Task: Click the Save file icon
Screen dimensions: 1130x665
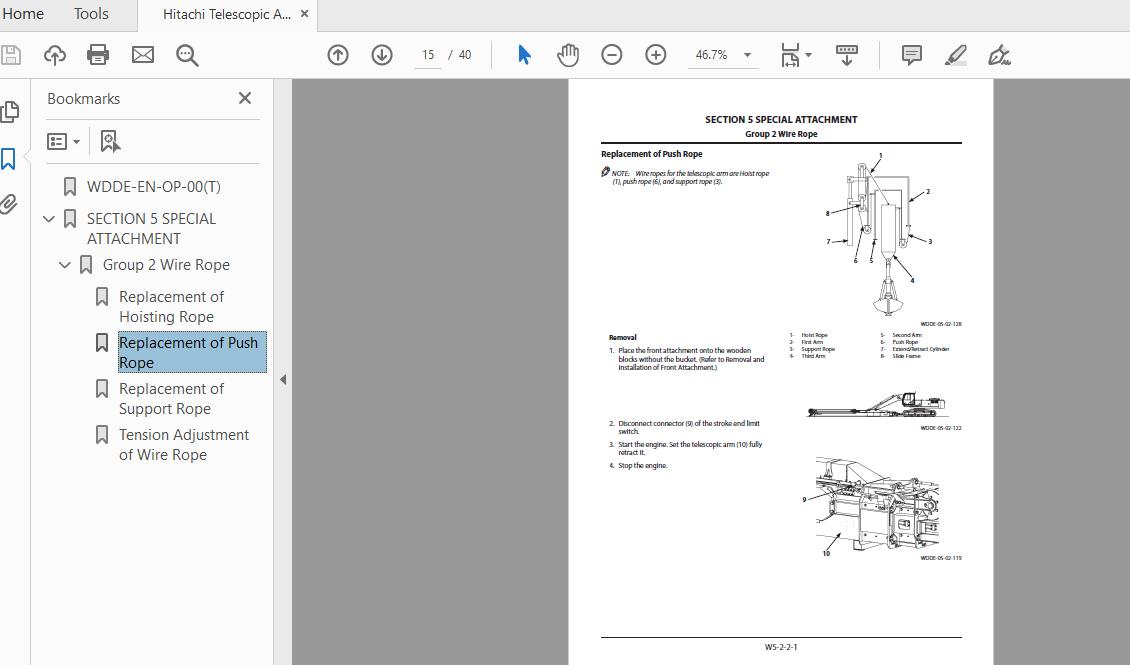Action: [10, 55]
